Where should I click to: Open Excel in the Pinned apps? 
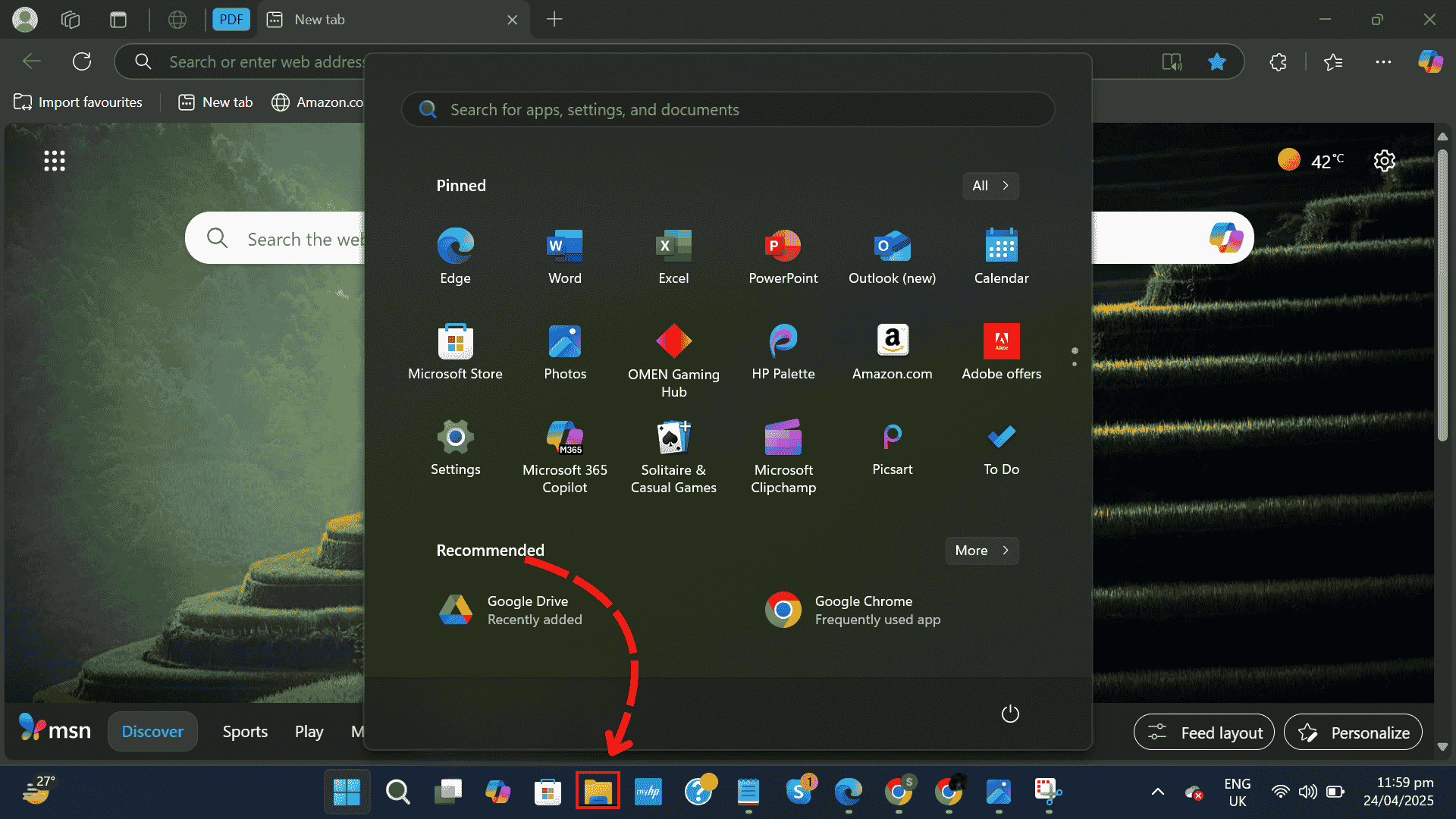coord(673,256)
